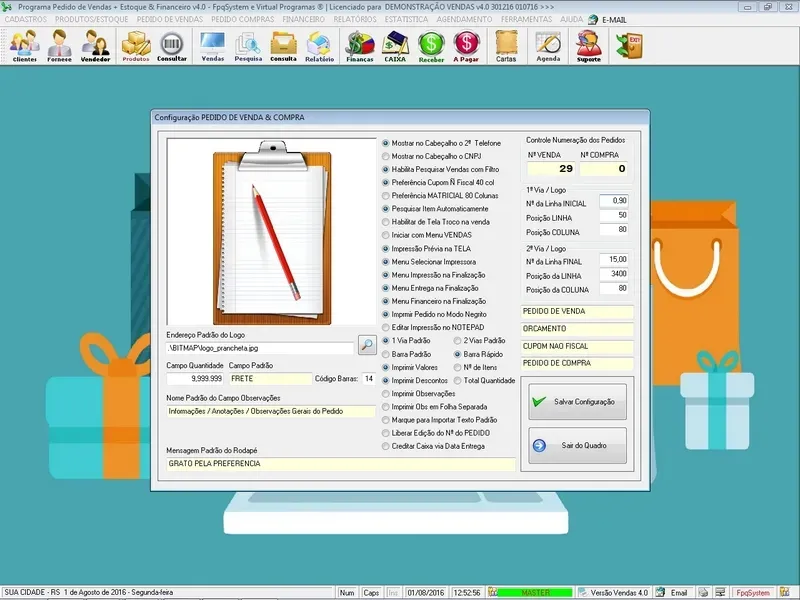
Task: Click the Receber money icon
Action: tap(431, 46)
